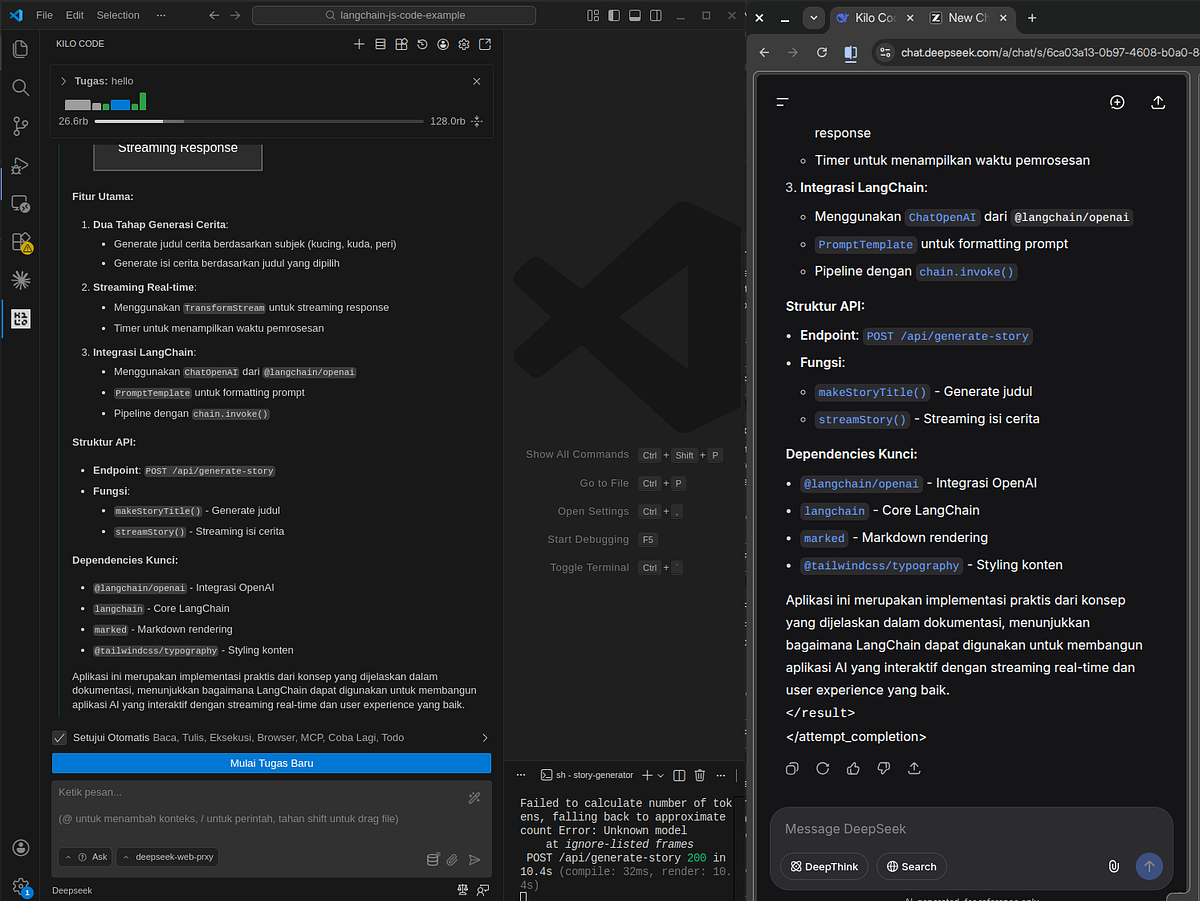Open the File menu

pyautogui.click(x=44, y=16)
